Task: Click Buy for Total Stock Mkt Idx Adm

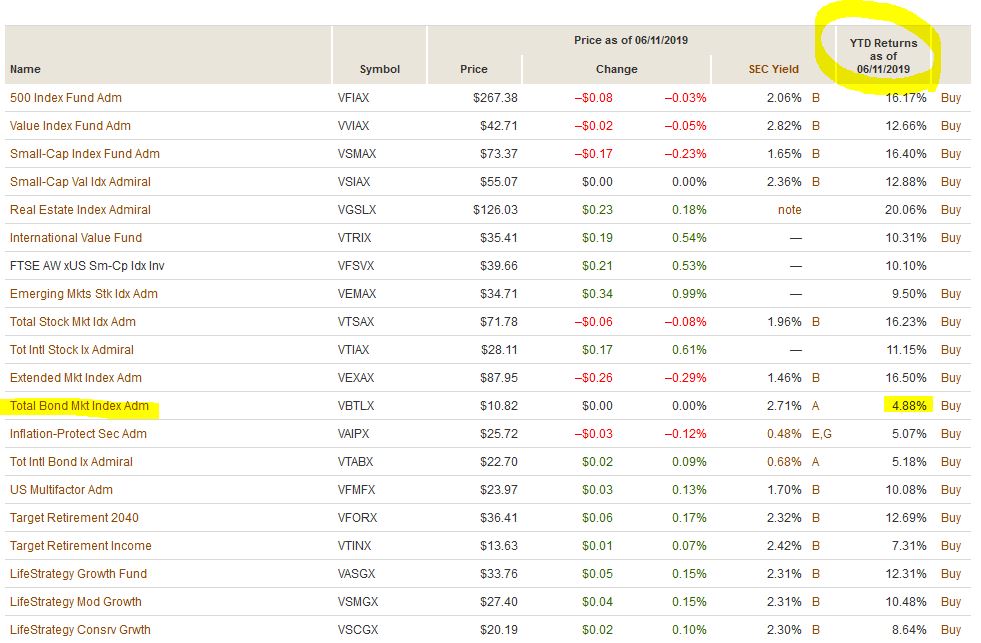Action: (950, 322)
